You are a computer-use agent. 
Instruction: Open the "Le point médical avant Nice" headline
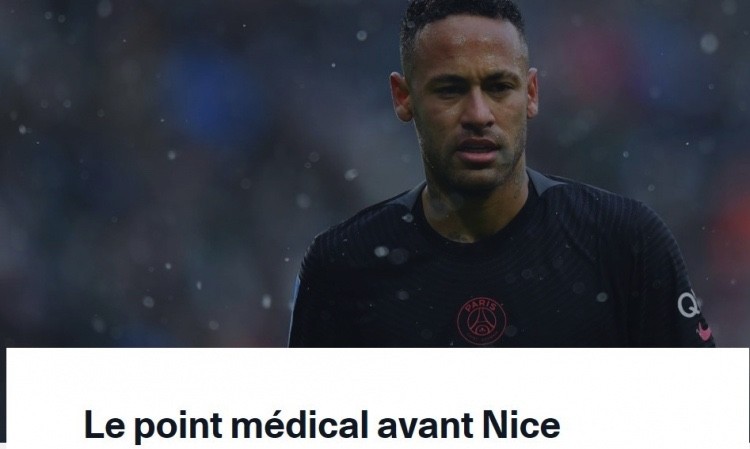click(x=321, y=425)
